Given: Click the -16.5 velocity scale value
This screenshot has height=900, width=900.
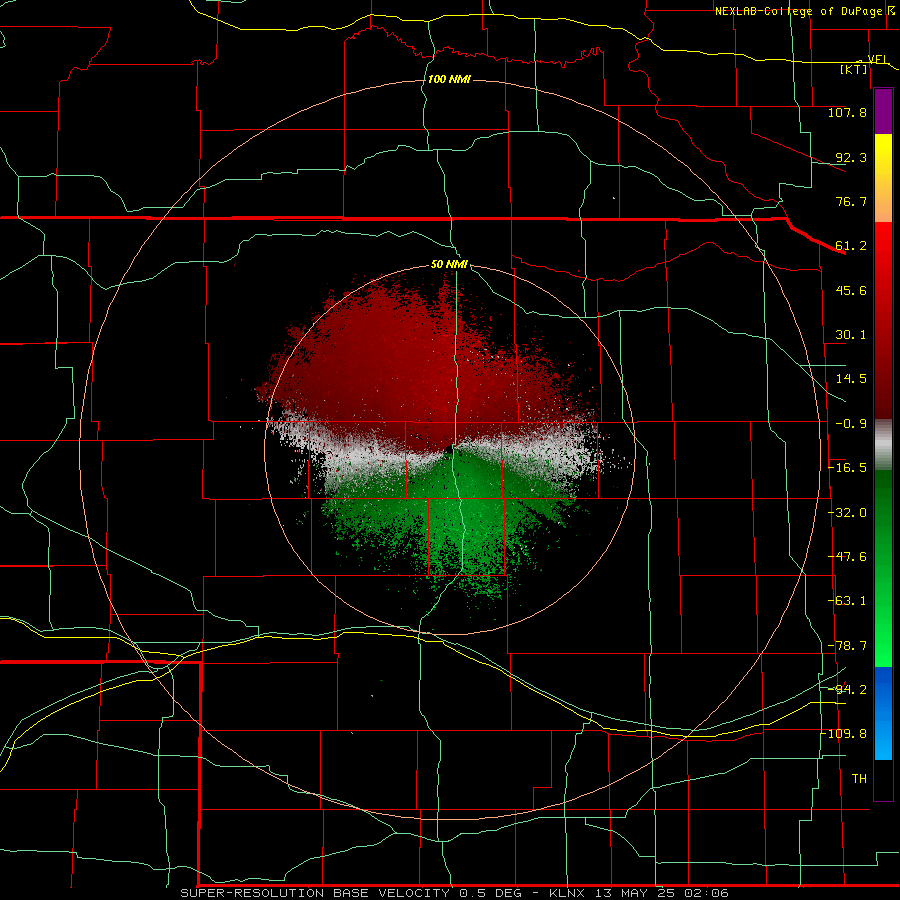Looking at the screenshot, I should [847, 468].
